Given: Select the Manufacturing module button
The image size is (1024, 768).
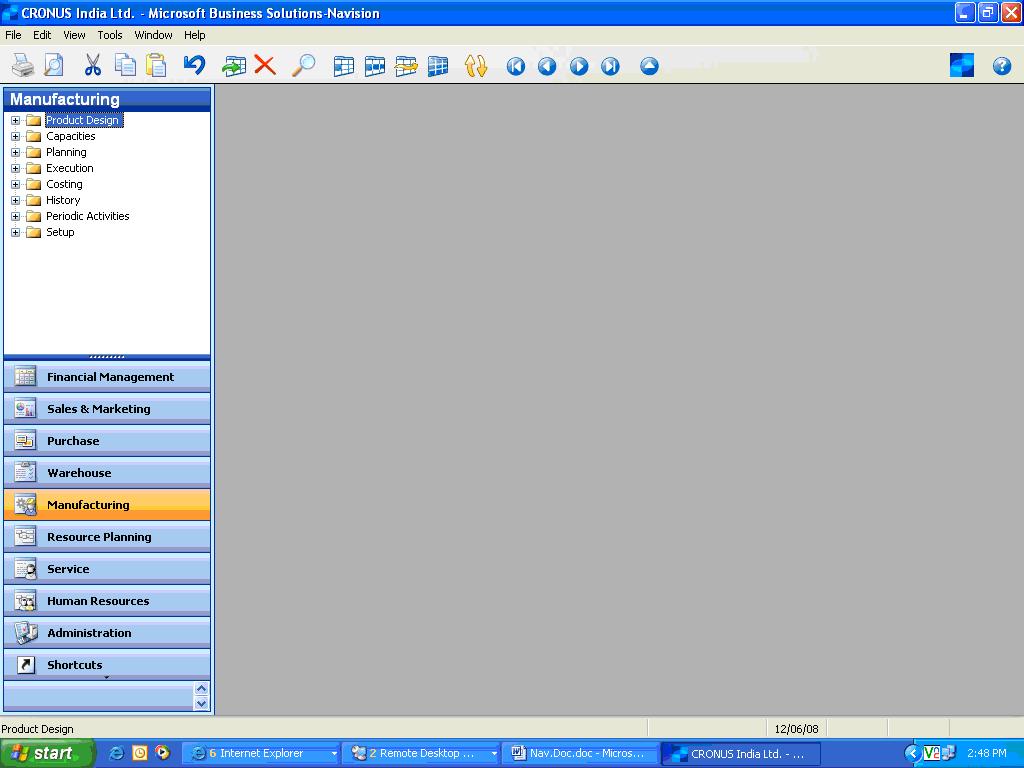Looking at the screenshot, I should [x=107, y=505].
